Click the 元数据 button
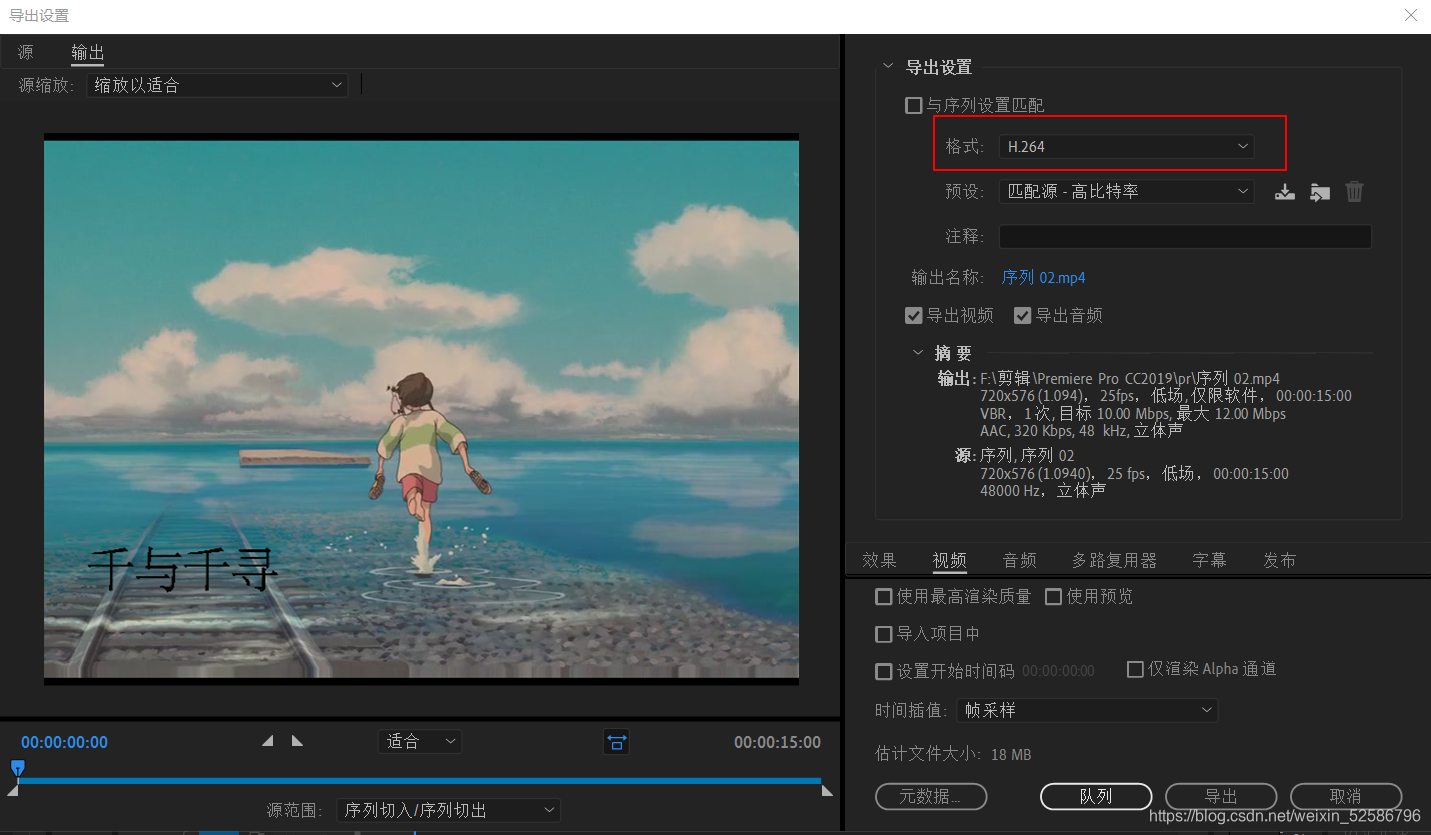 pos(931,796)
